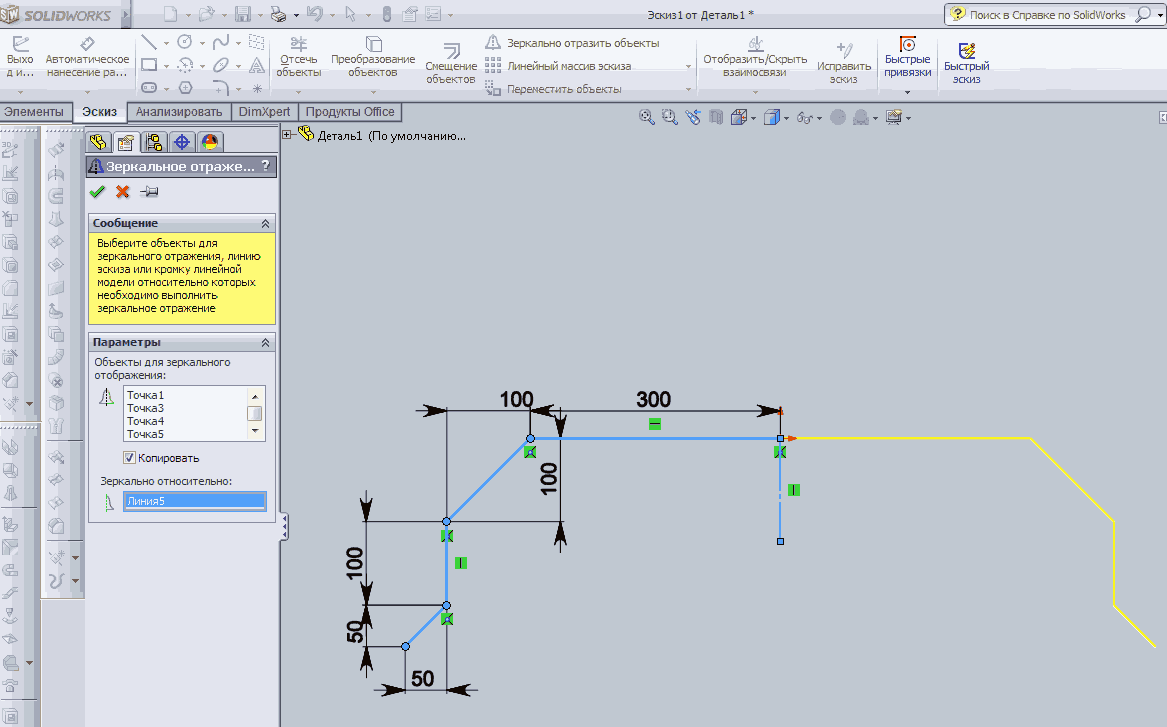Viewport: 1167px width, 727px height.
Task: Click Линейный массив эскиза button
Action: click(568, 66)
